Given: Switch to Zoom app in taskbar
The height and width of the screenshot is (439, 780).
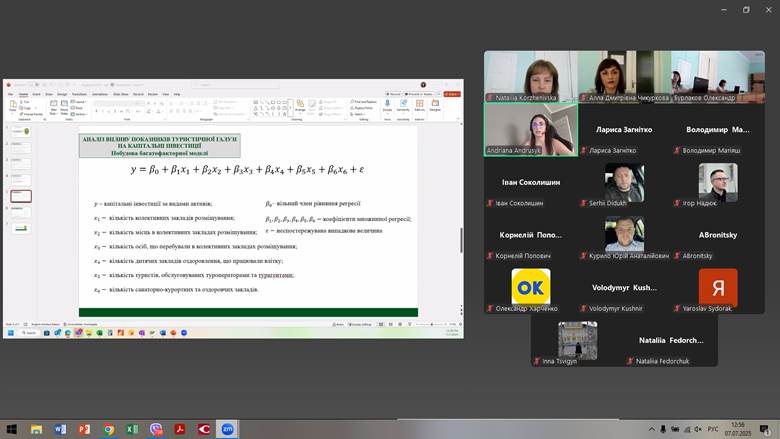Looking at the screenshot, I should [x=228, y=429].
